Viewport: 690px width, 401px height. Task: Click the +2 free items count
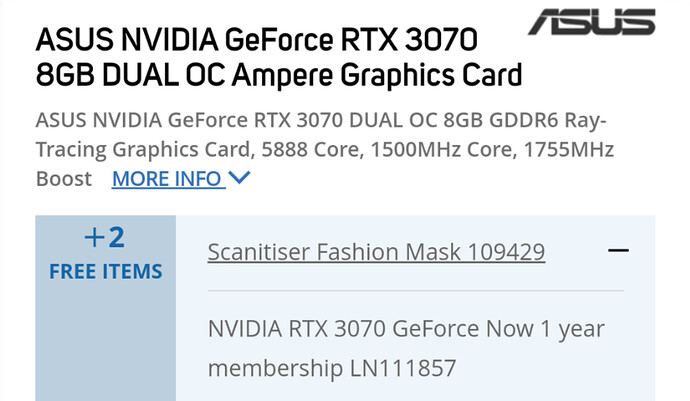[105, 238]
